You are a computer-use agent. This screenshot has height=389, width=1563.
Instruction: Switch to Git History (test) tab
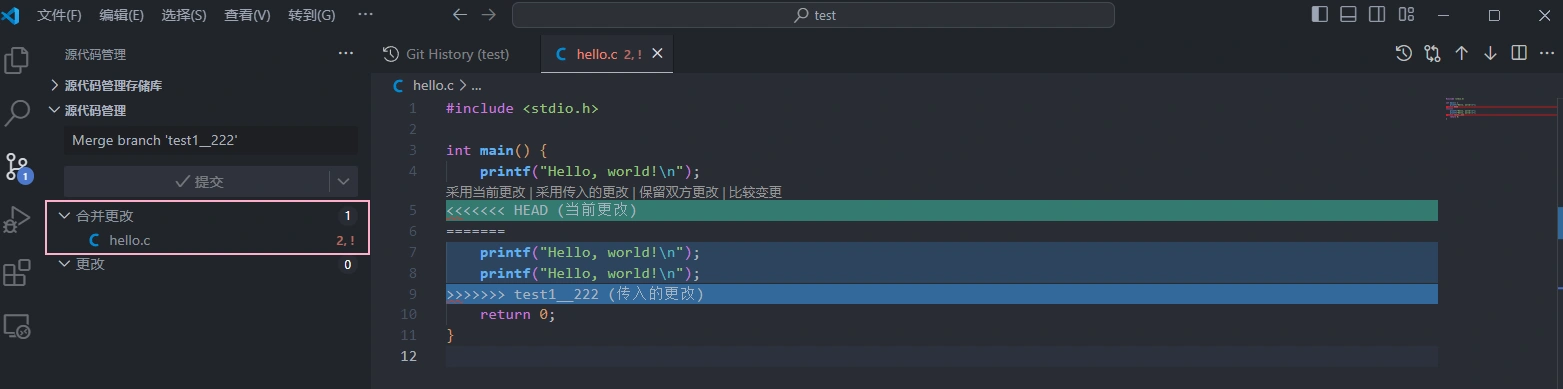(456, 54)
